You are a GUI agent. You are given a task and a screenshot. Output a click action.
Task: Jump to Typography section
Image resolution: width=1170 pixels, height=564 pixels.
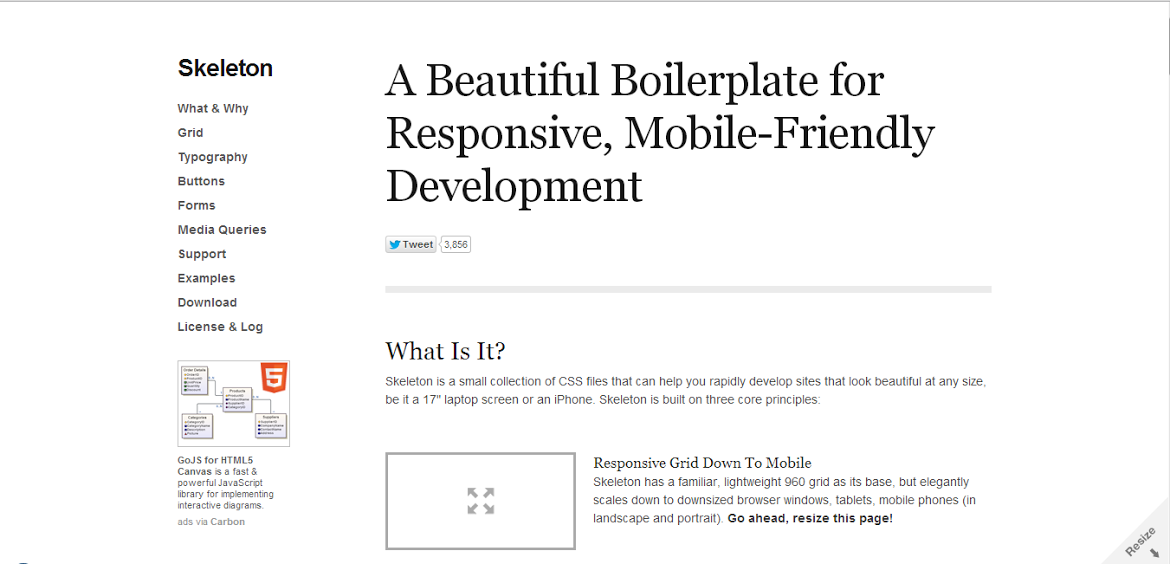(x=213, y=157)
